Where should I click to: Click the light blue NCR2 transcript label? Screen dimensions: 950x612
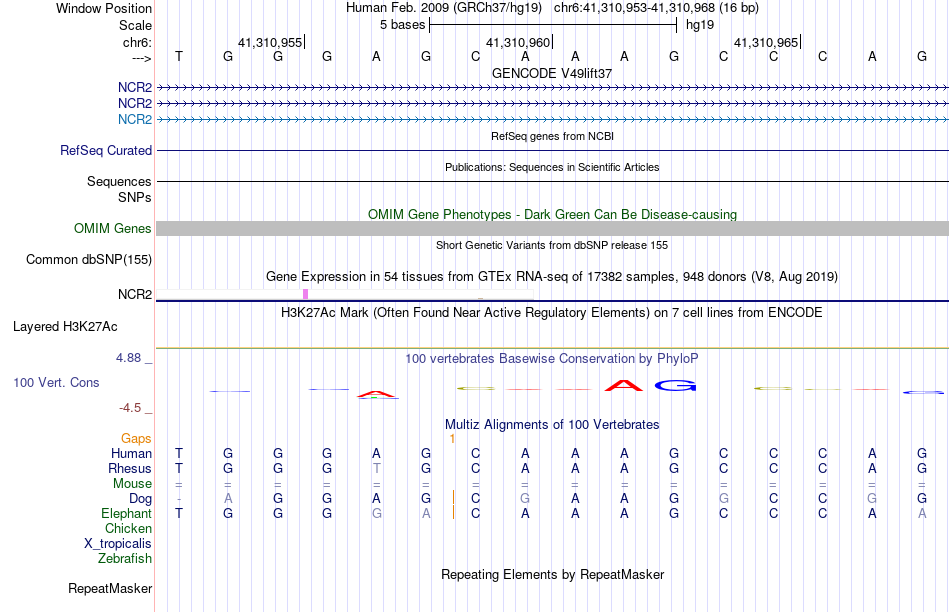pos(135,119)
